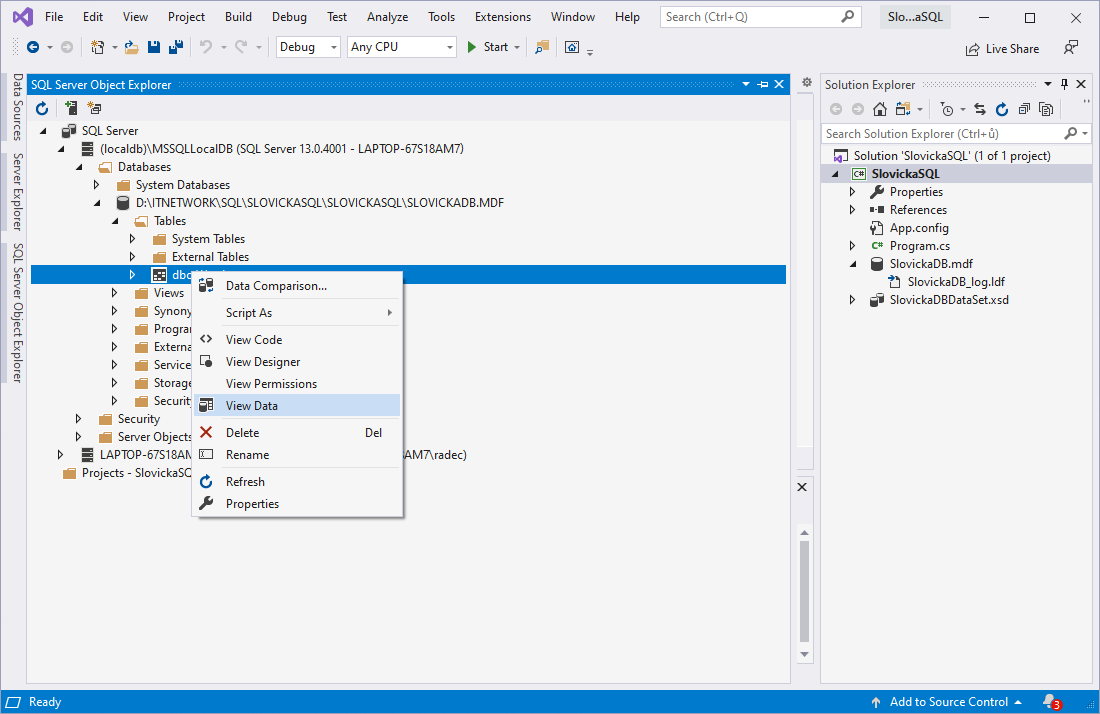Select View Designer in the context menu
This screenshot has width=1100, height=714.
297,361
